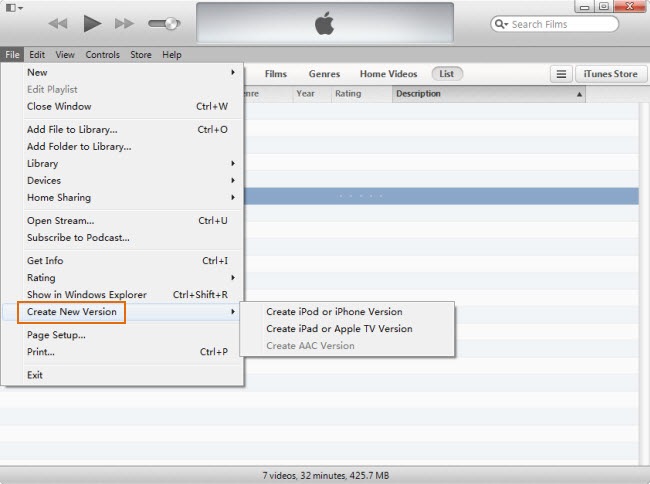
Task: Click the list options hamburger icon
Action: [x=561, y=74]
